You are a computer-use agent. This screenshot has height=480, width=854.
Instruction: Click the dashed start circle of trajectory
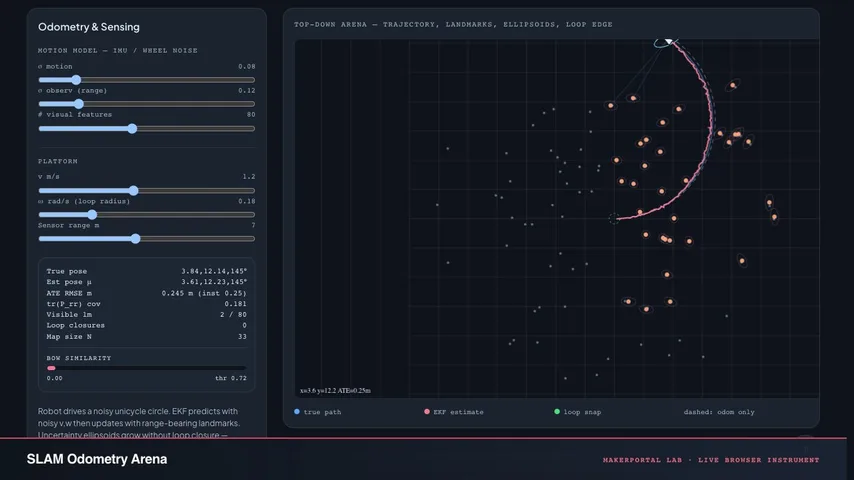(614, 218)
